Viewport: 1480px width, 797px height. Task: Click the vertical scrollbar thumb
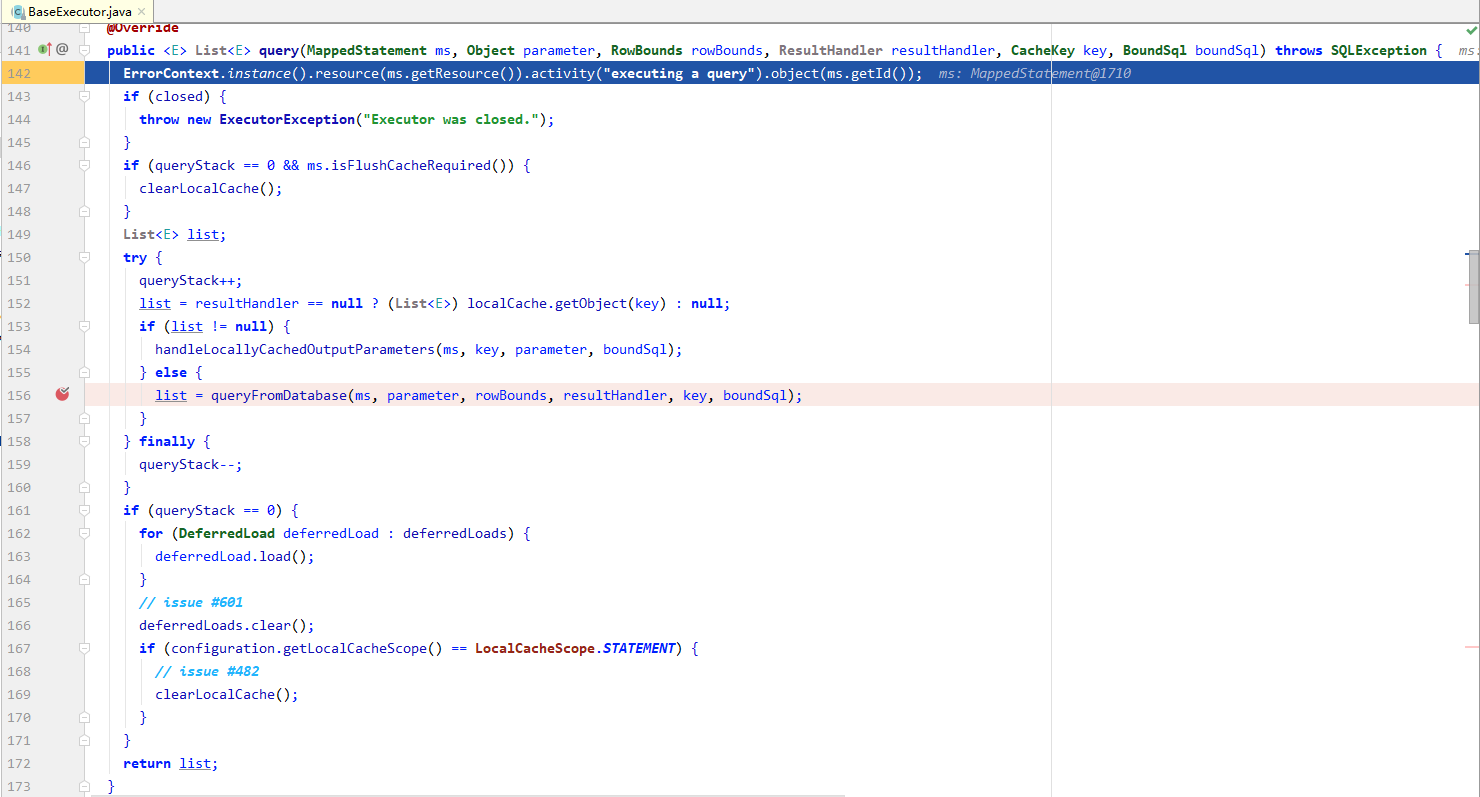tap(1474, 287)
